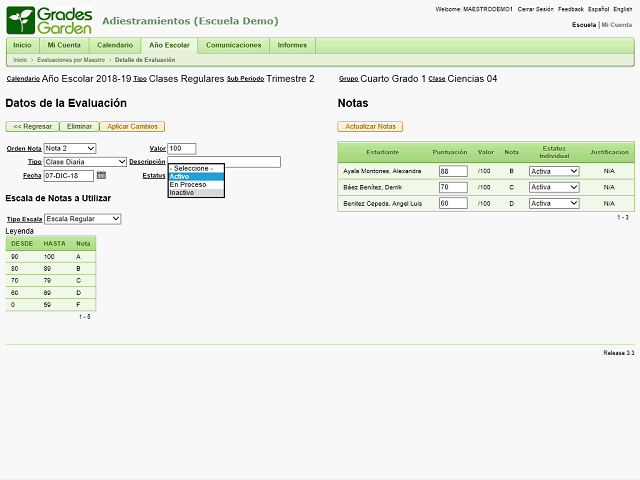
Task: Click the Estudiante column header
Action: pyautogui.click(x=382, y=152)
